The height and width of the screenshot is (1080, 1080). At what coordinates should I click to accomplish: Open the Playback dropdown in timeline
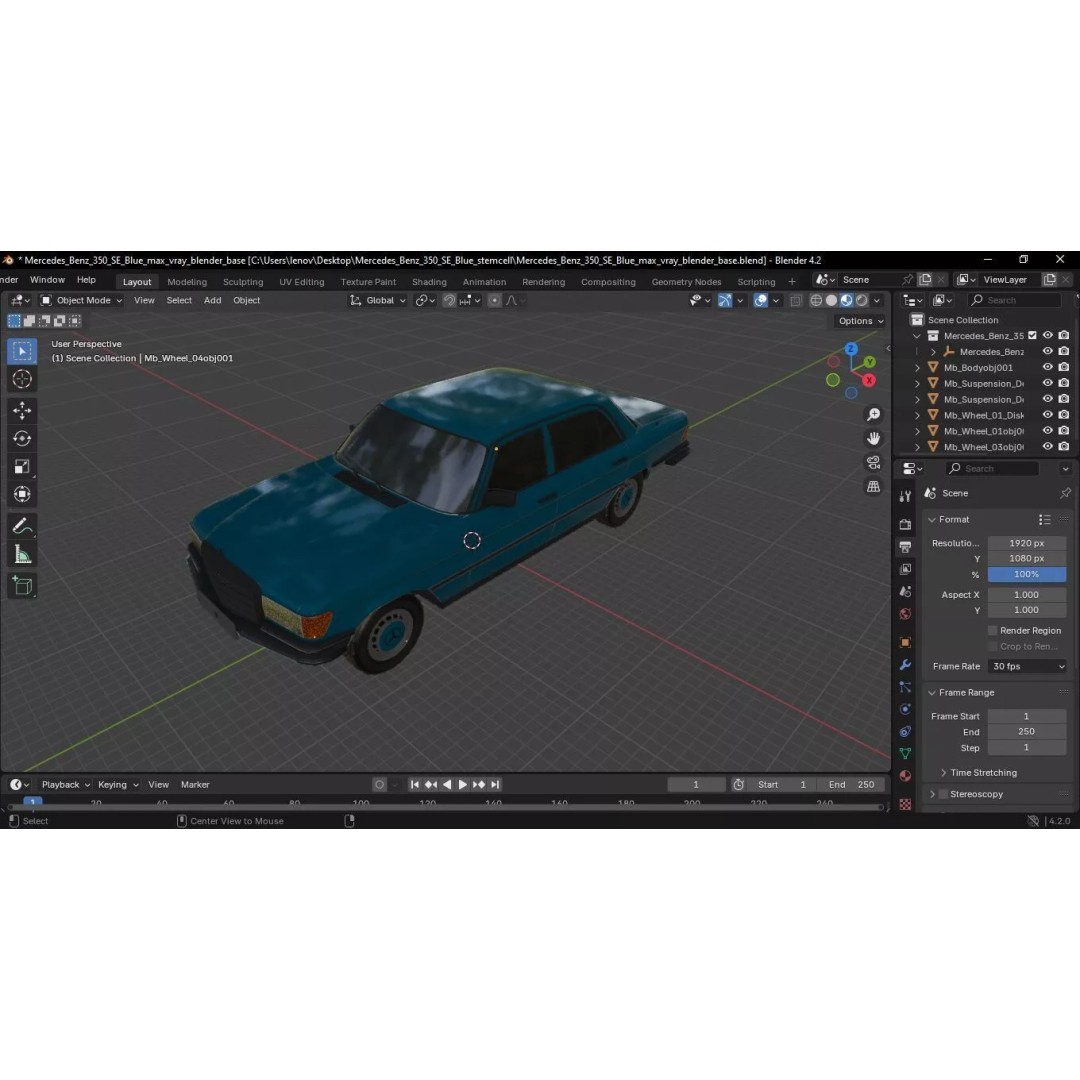click(65, 785)
